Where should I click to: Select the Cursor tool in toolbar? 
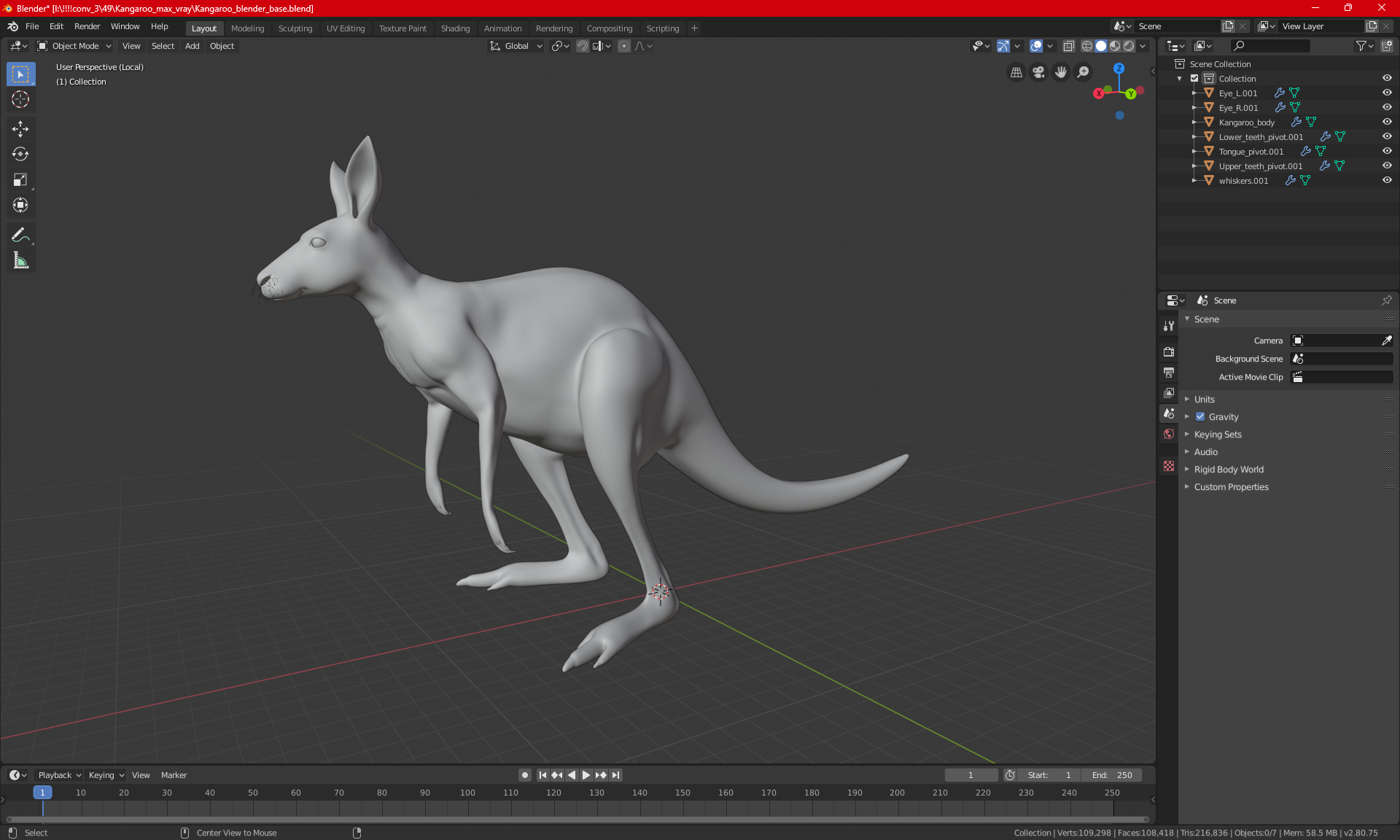[x=20, y=100]
